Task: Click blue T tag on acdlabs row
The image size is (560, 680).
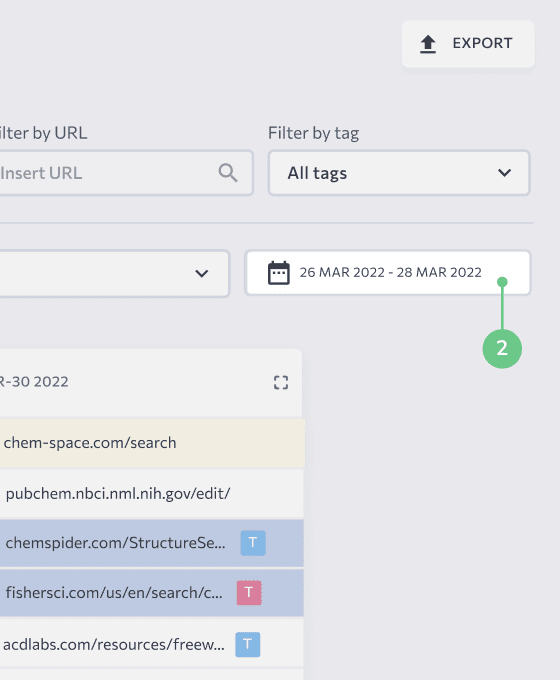Action: tap(248, 644)
